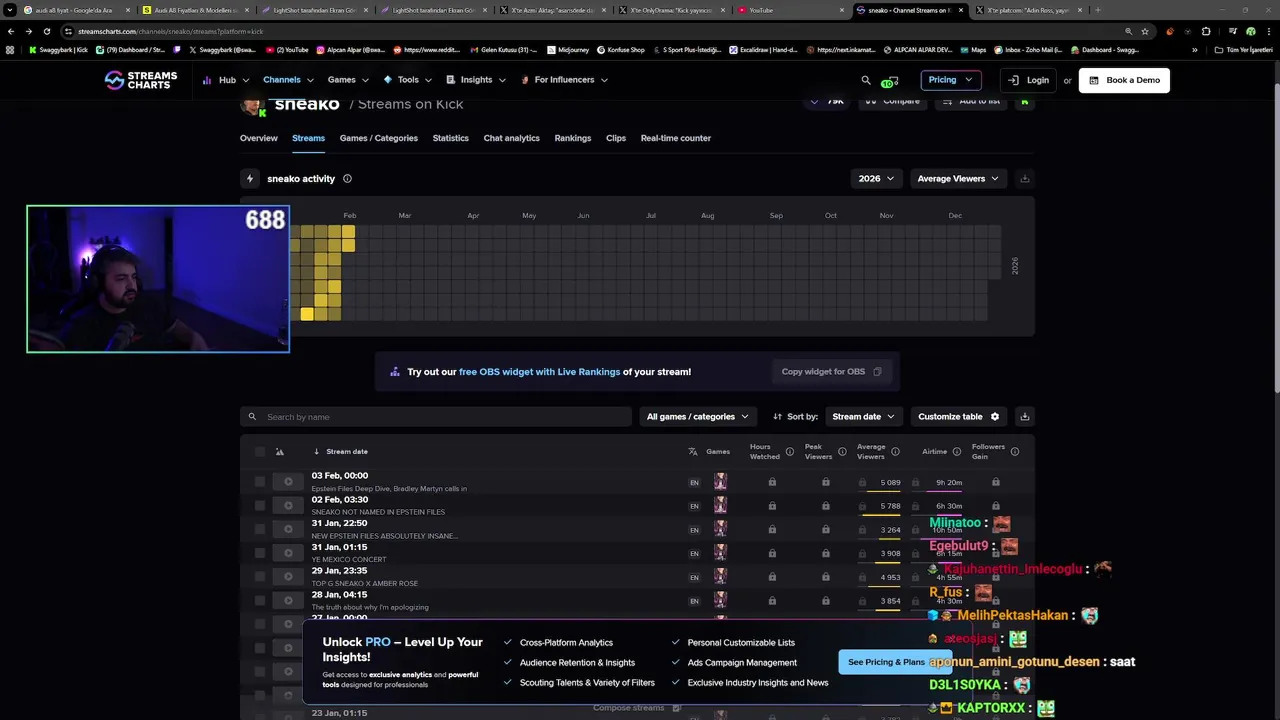Open the Pricing dropdown

click(x=950, y=80)
